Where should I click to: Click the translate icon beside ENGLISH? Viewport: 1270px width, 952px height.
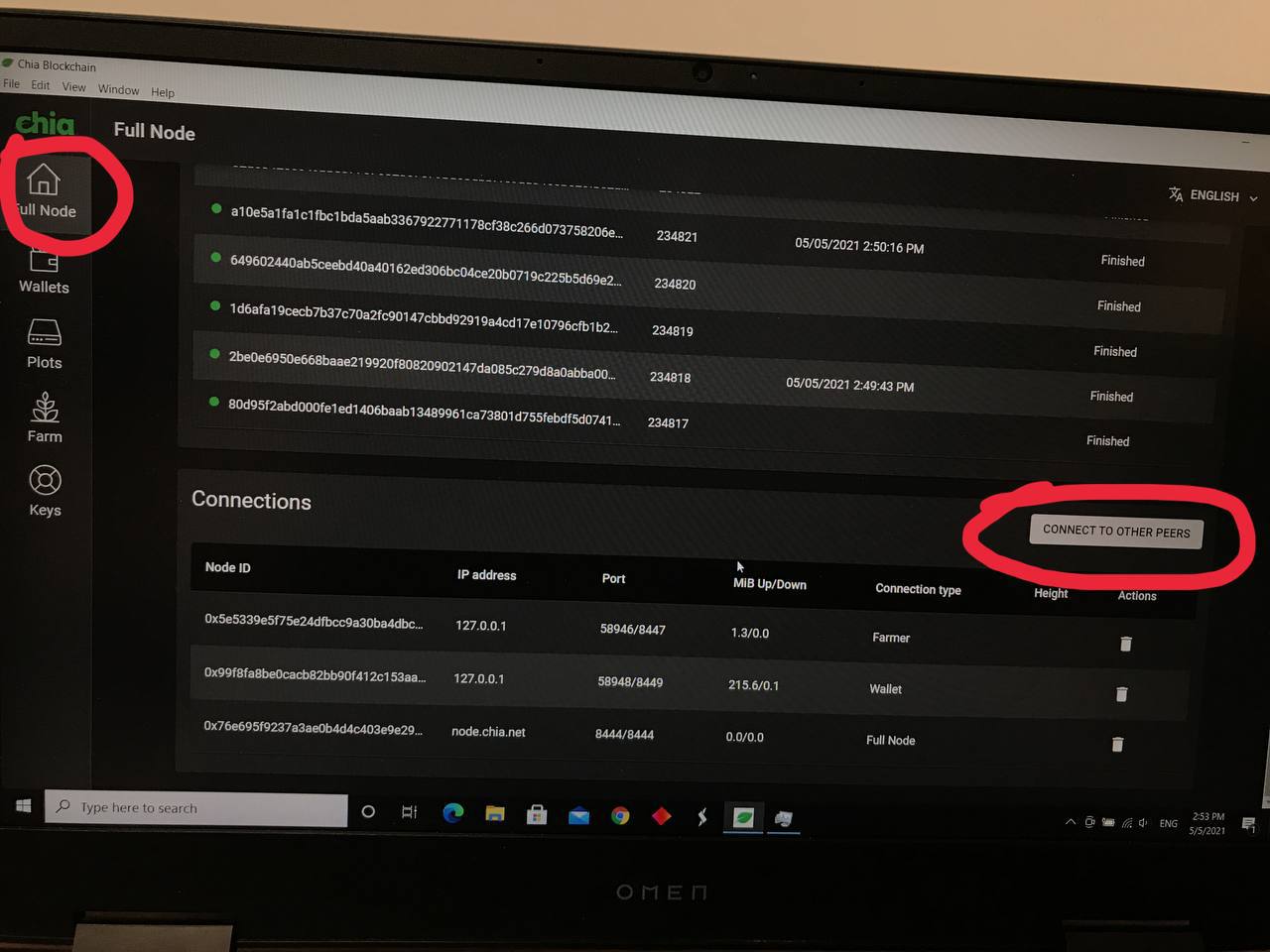coord(1176,194)
